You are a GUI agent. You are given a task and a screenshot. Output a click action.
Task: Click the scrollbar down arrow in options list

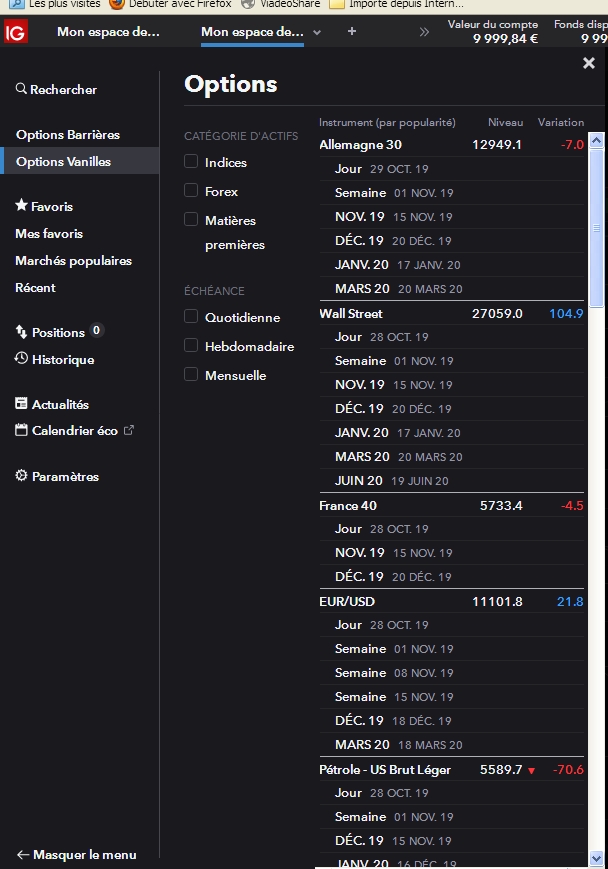point(596,858)
